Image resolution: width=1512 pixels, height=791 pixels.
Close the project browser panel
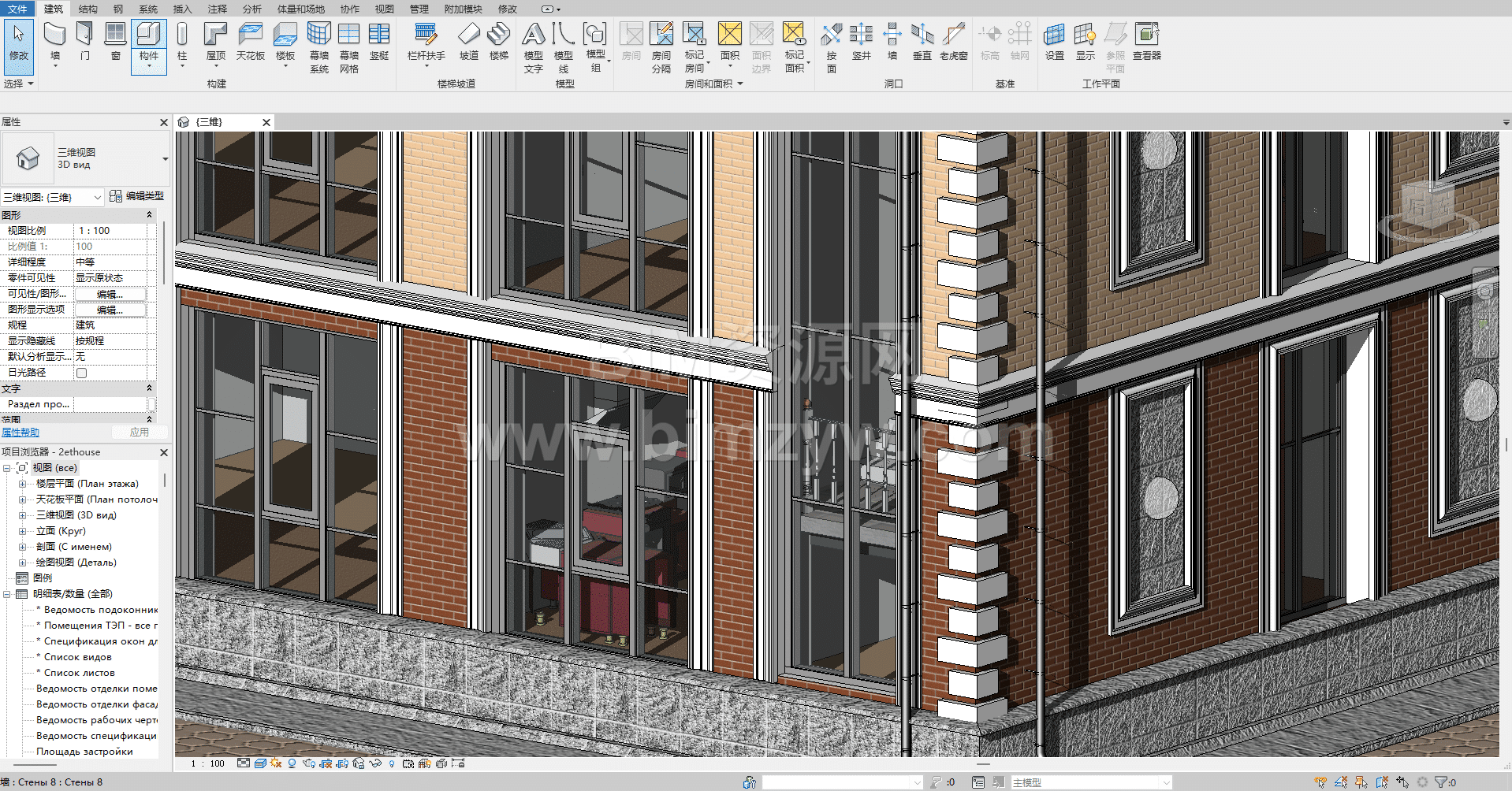point(164,452)
